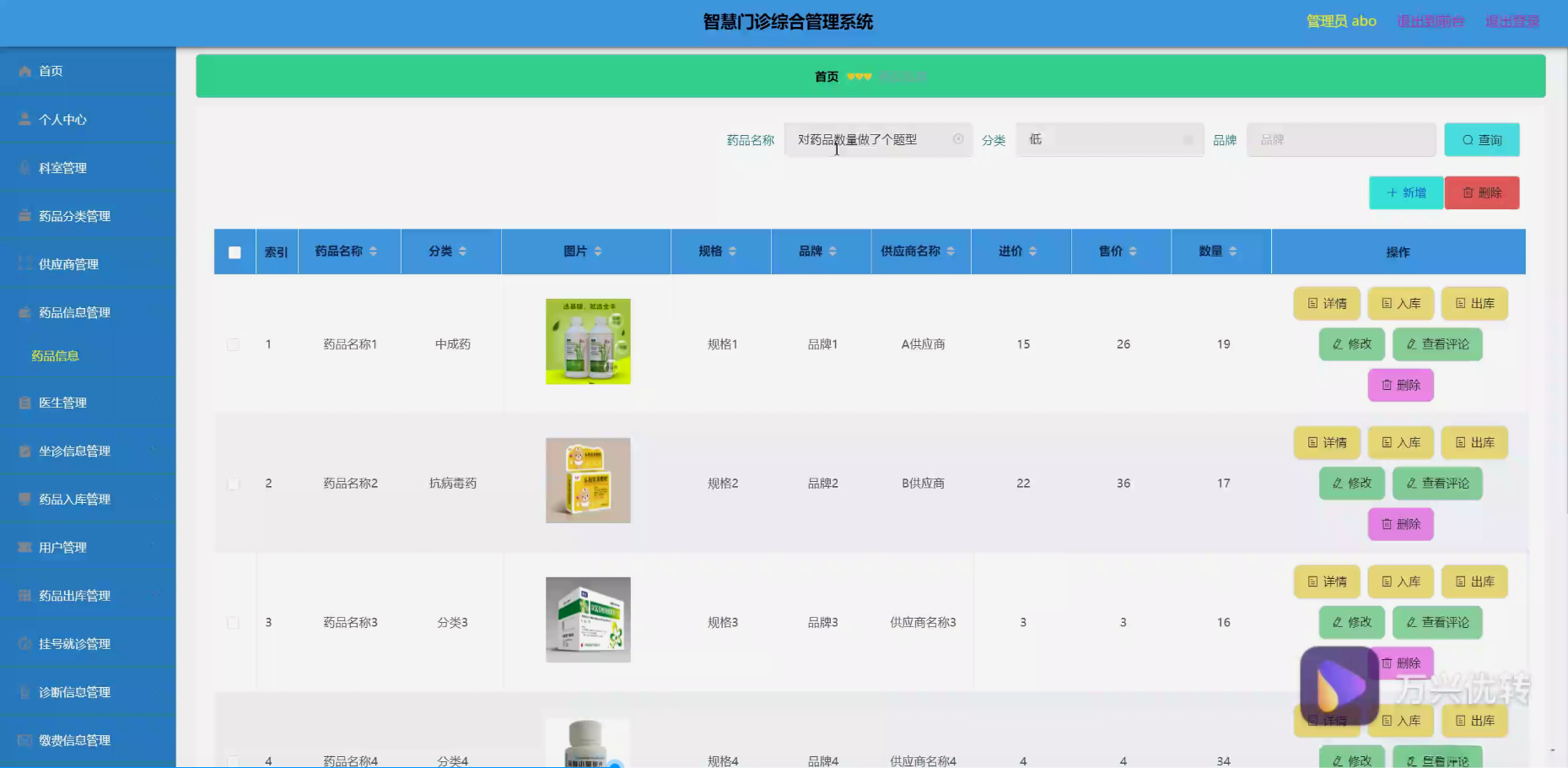Click sort arrows in 品牌 table header
1568x768 pixels.
pyautogui.click(x=832, y=251)
